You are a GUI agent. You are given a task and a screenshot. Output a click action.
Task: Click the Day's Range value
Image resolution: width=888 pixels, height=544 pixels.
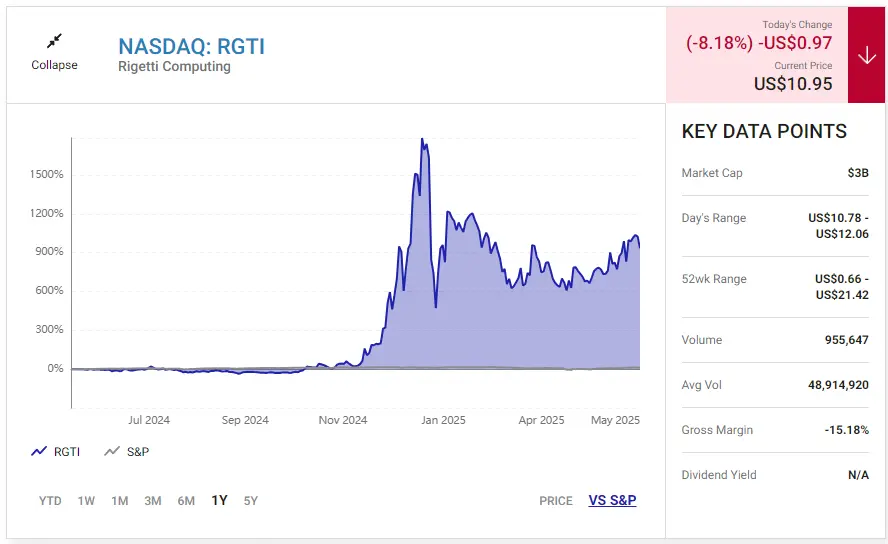[x=838, y=226]
